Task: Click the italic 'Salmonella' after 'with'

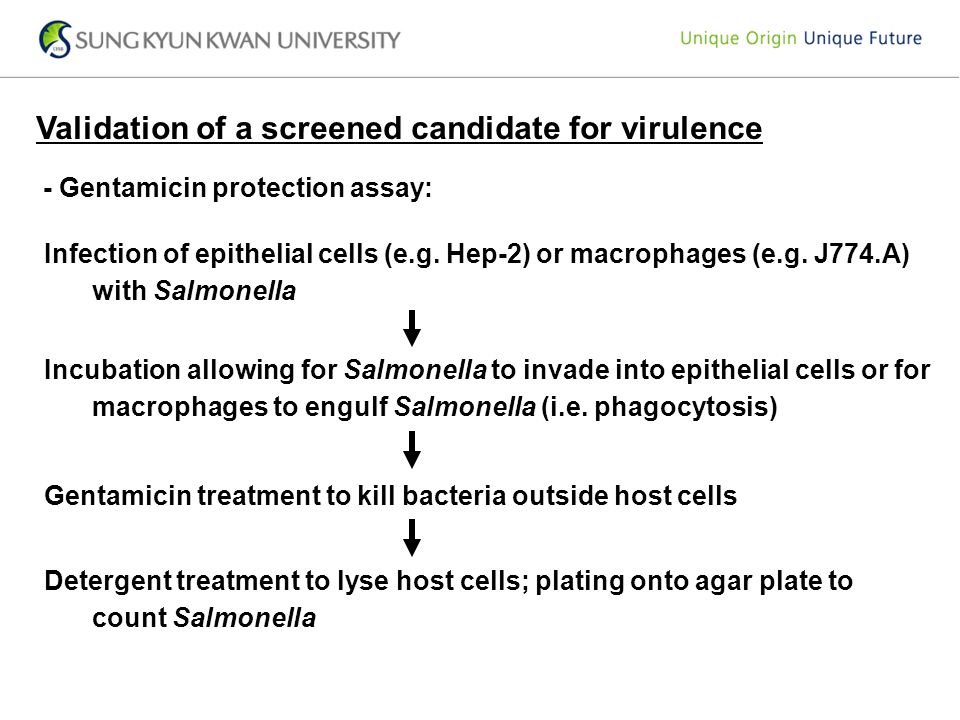Action: (225, 291)
